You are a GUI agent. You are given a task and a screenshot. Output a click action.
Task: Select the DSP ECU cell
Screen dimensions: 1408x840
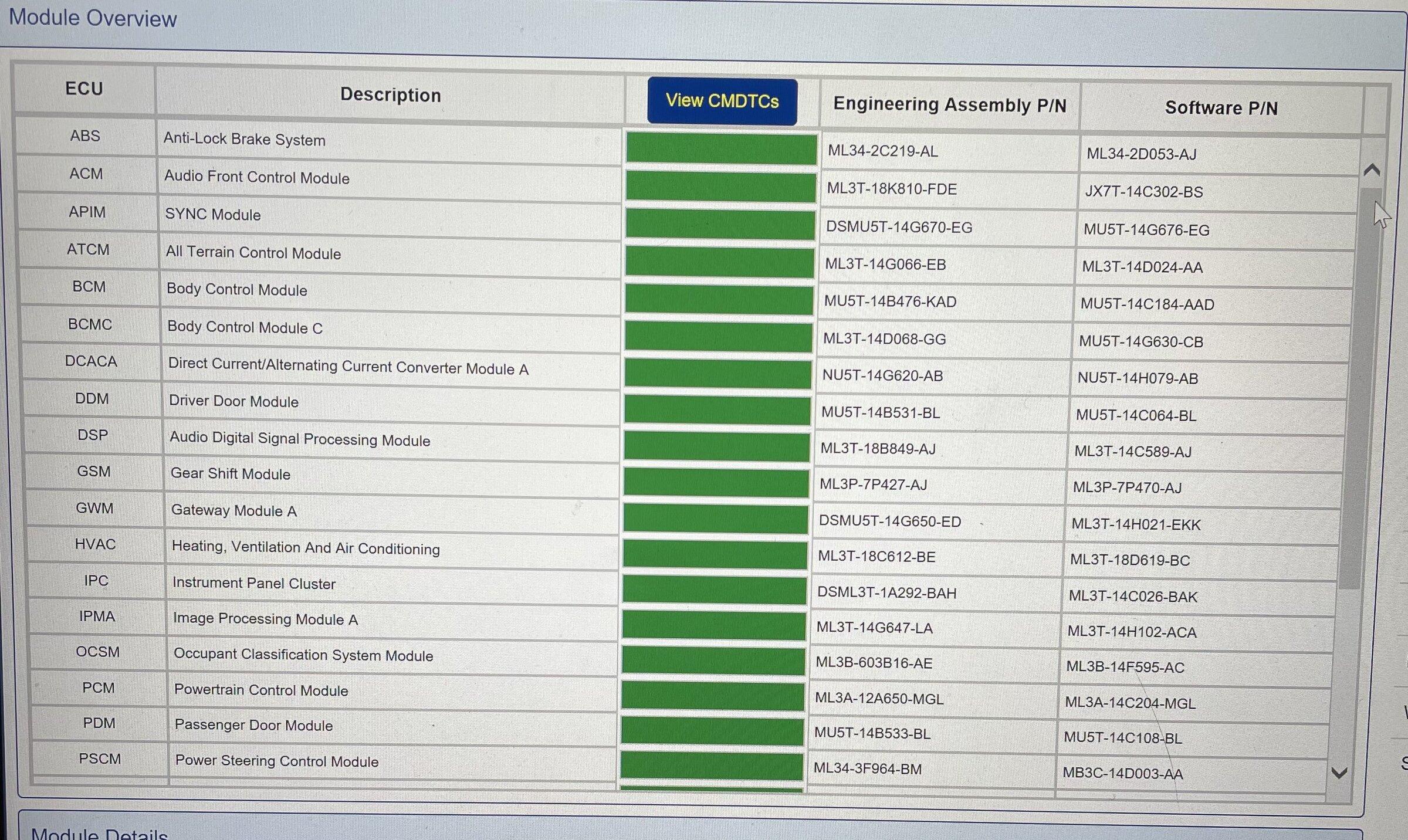pos(93,435)
